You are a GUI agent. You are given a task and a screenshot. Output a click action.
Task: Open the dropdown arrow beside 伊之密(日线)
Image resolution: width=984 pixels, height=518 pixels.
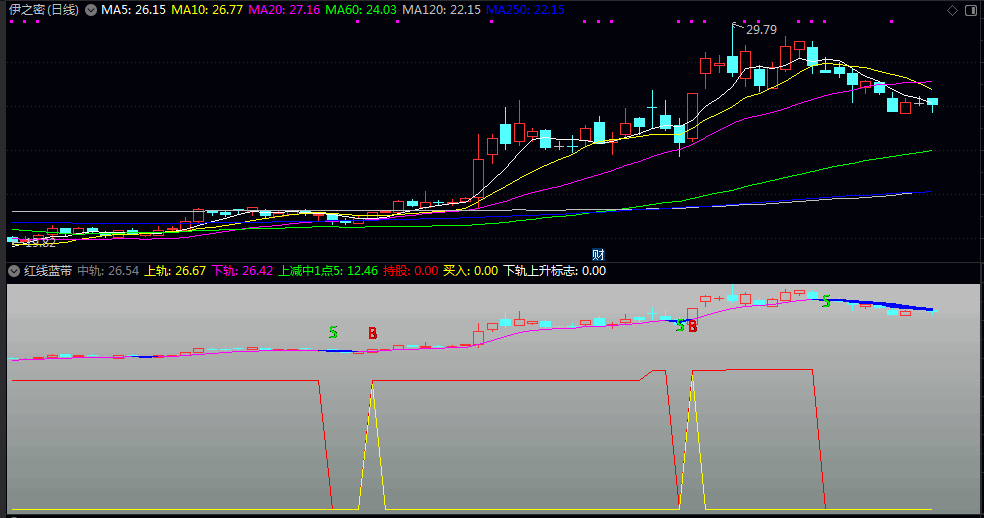[x=92, y=10]
